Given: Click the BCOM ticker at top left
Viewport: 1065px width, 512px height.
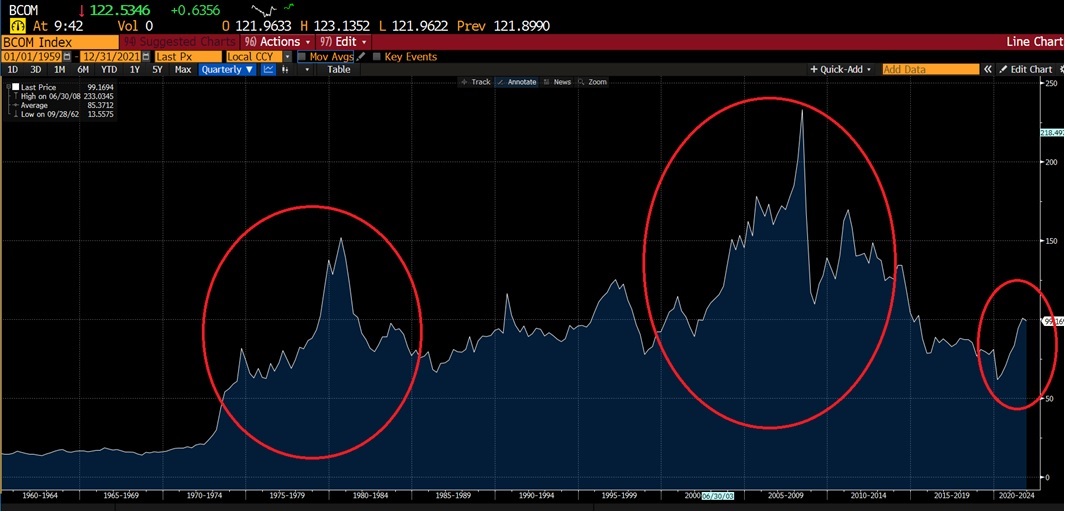Looking at the screenshot, I should (x=22, y=10).
